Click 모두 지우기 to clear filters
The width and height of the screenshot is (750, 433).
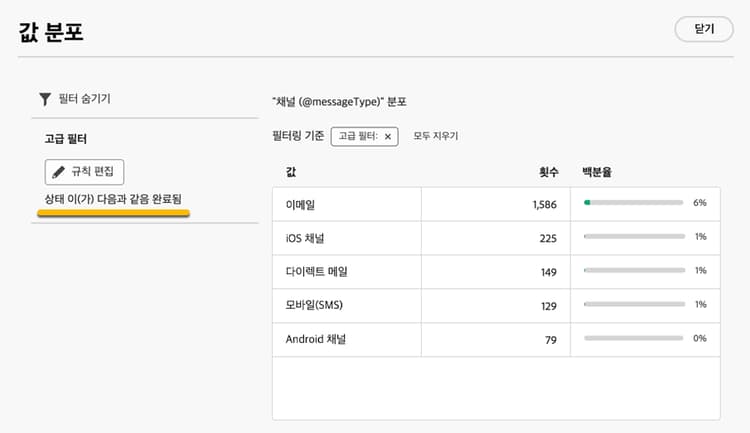click(436, 136)
